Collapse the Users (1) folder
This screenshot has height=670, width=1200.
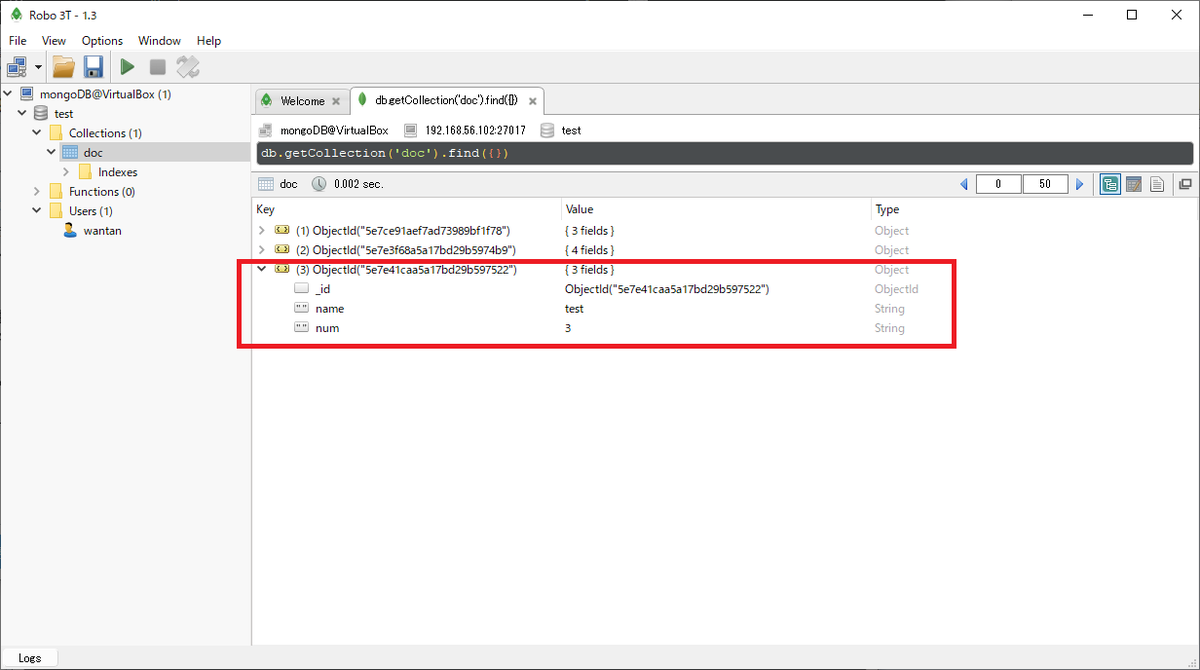click(37, 211)
